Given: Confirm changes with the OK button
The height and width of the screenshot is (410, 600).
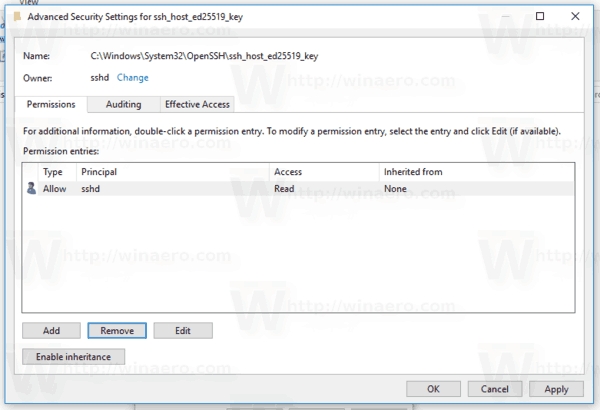Looking at the screenshot, I should coord(433,389).
